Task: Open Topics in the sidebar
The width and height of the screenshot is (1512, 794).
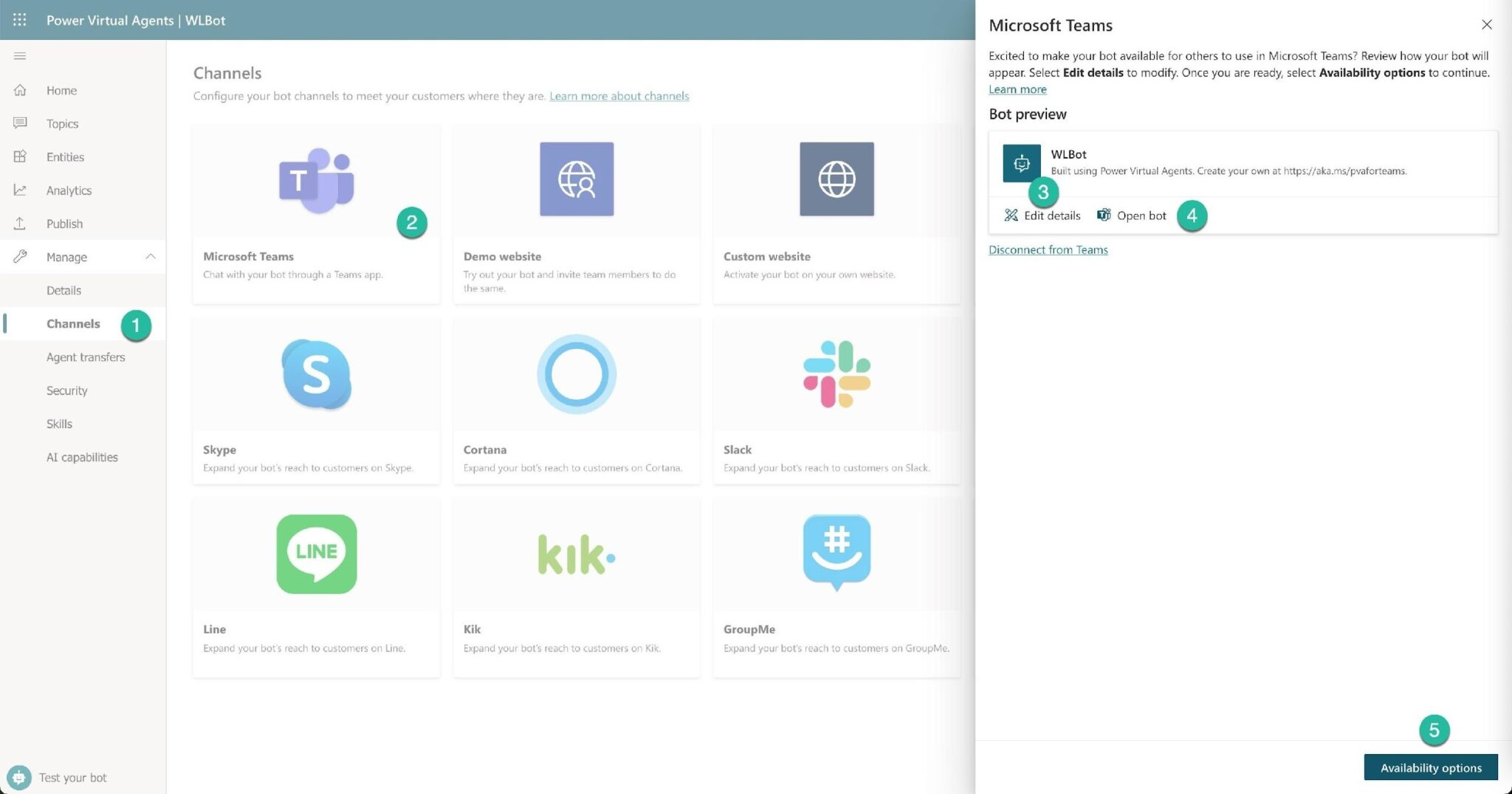Action: pyautogui.click(x=62, y=123)
